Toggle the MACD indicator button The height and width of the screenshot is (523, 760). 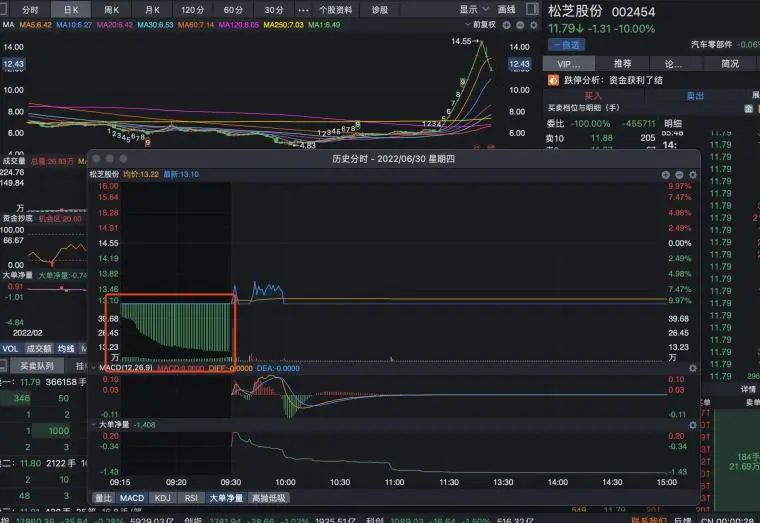132,498
